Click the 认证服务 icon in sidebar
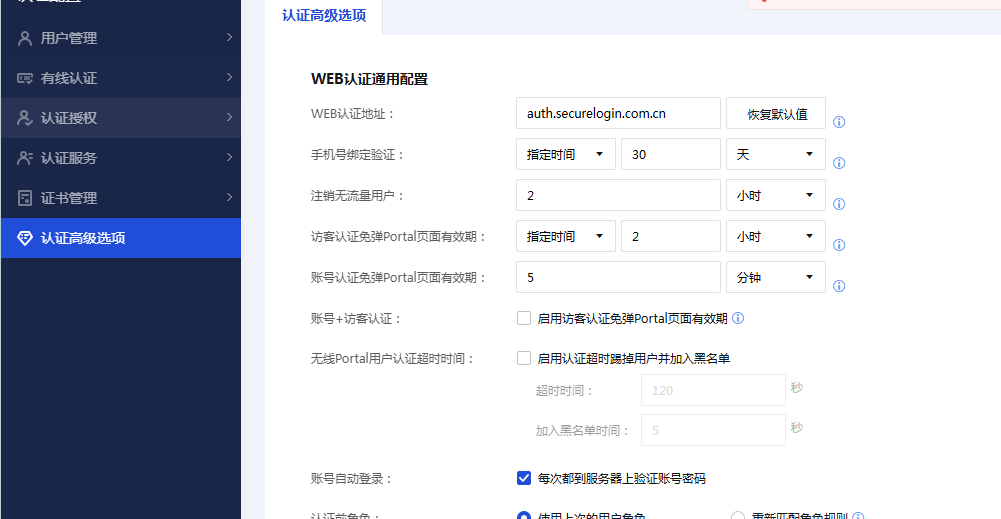 (x=25, y=158)
